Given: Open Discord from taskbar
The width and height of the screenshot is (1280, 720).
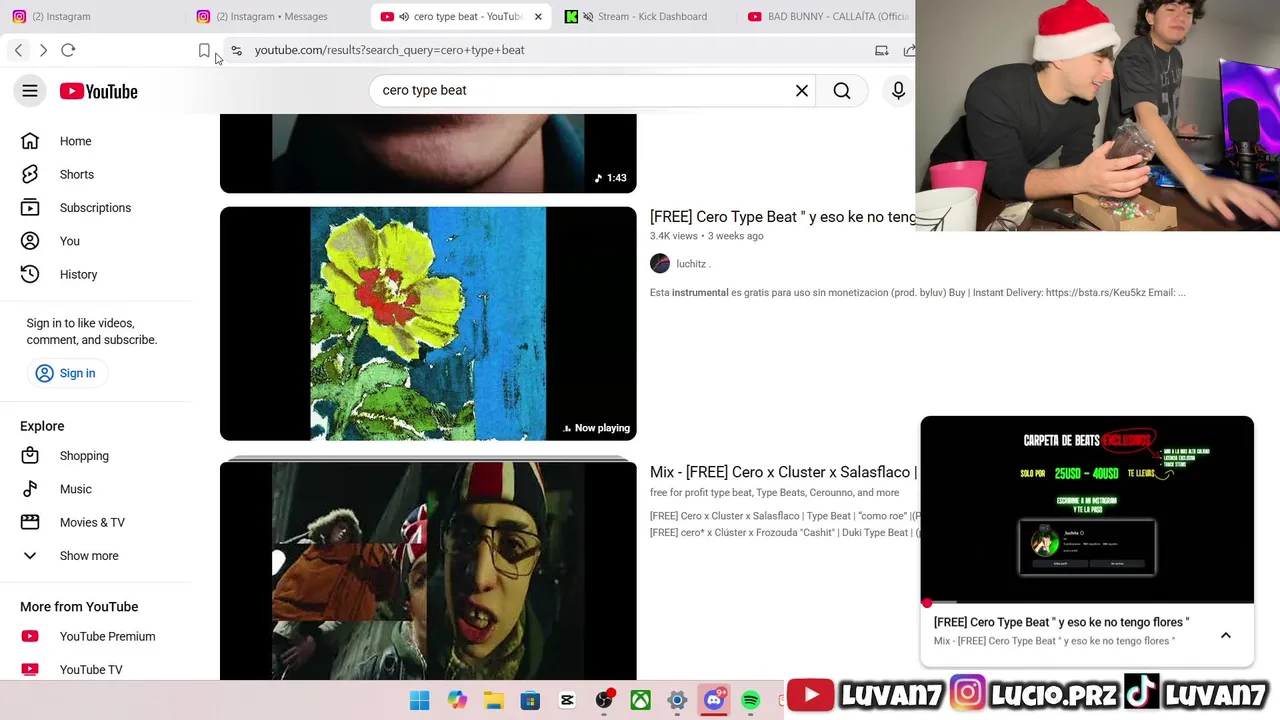Looking at the screenshot, I should (714, 701).
